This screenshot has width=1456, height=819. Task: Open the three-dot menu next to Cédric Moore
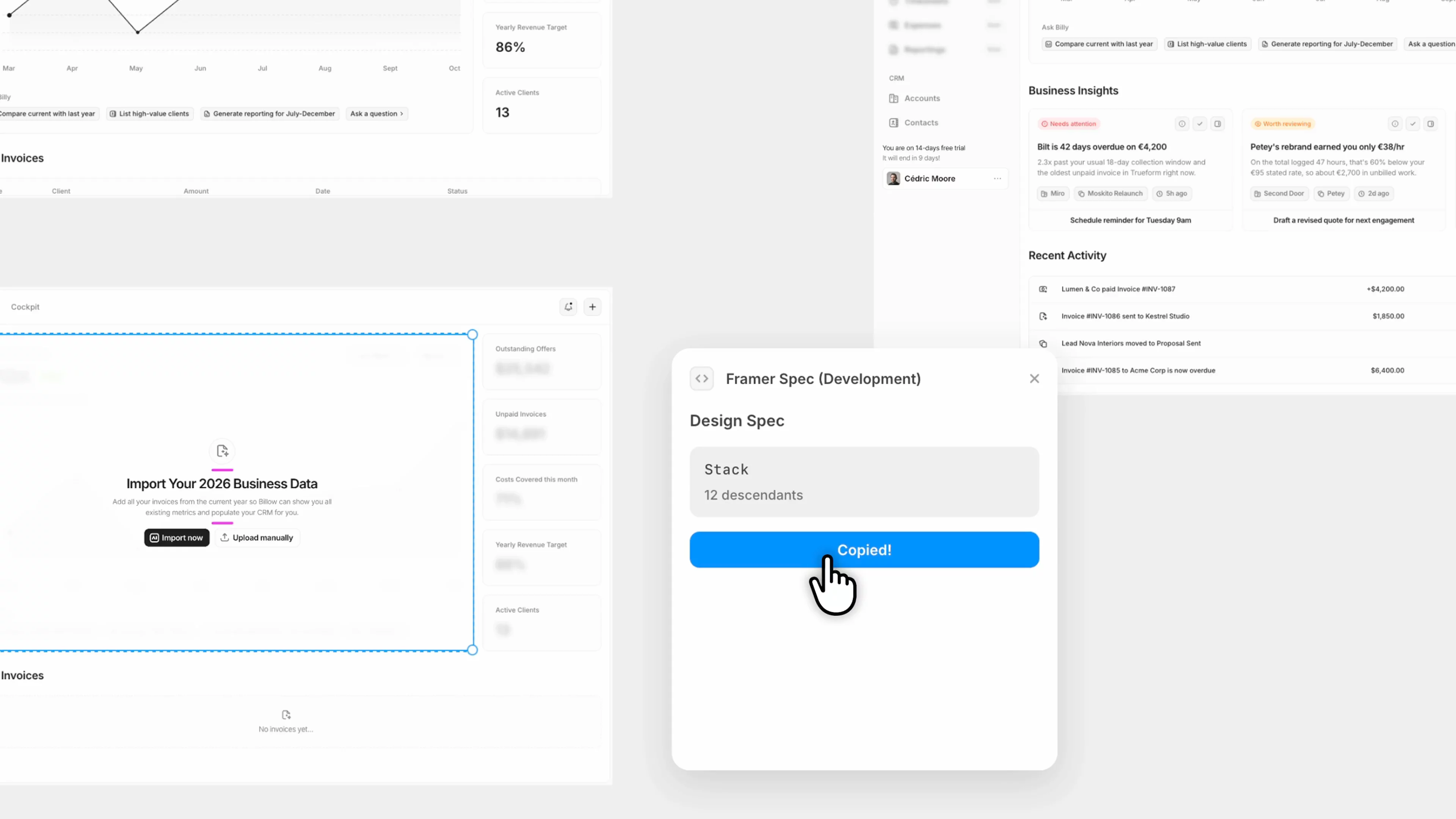click(997, 179)
